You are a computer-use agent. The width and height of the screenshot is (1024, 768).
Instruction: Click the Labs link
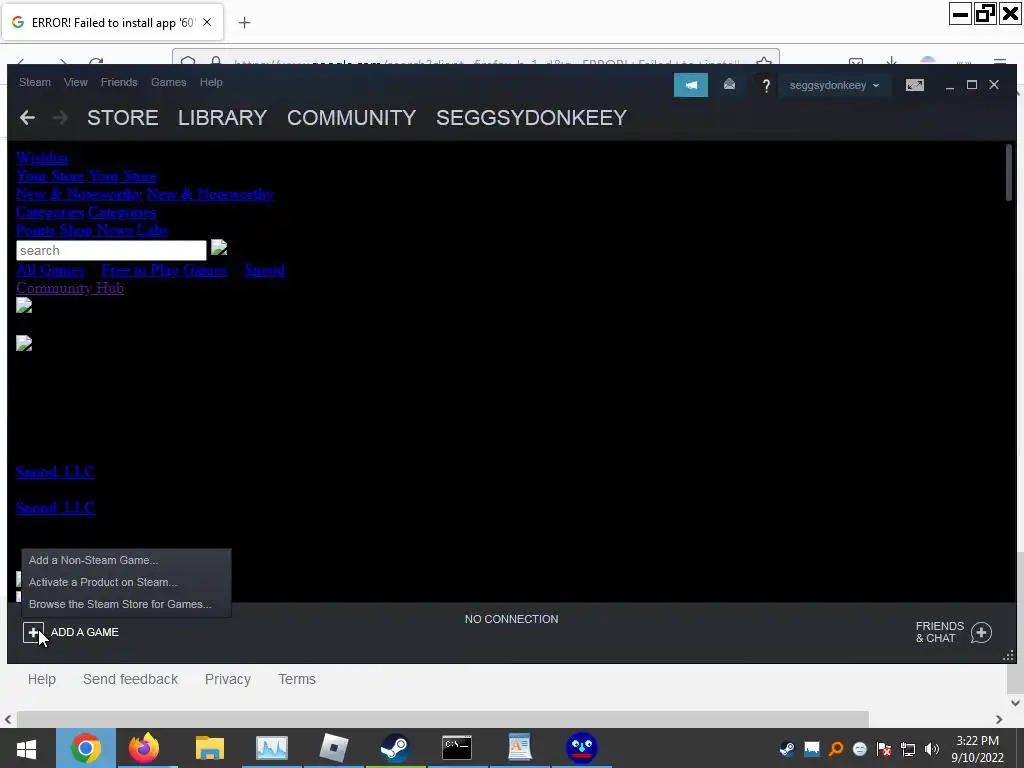click(153, 231)
